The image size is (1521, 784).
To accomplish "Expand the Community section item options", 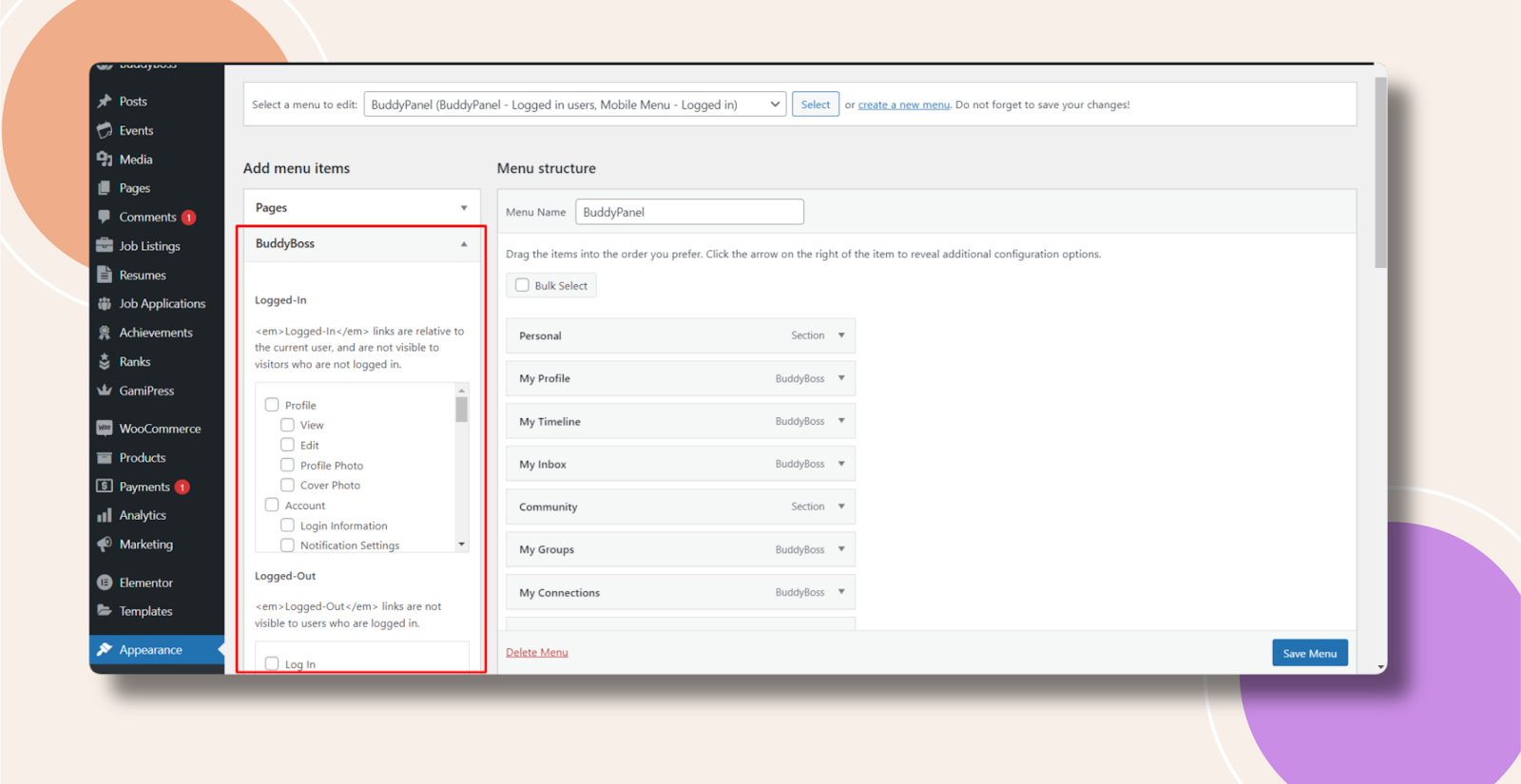I will click(841, 507).
